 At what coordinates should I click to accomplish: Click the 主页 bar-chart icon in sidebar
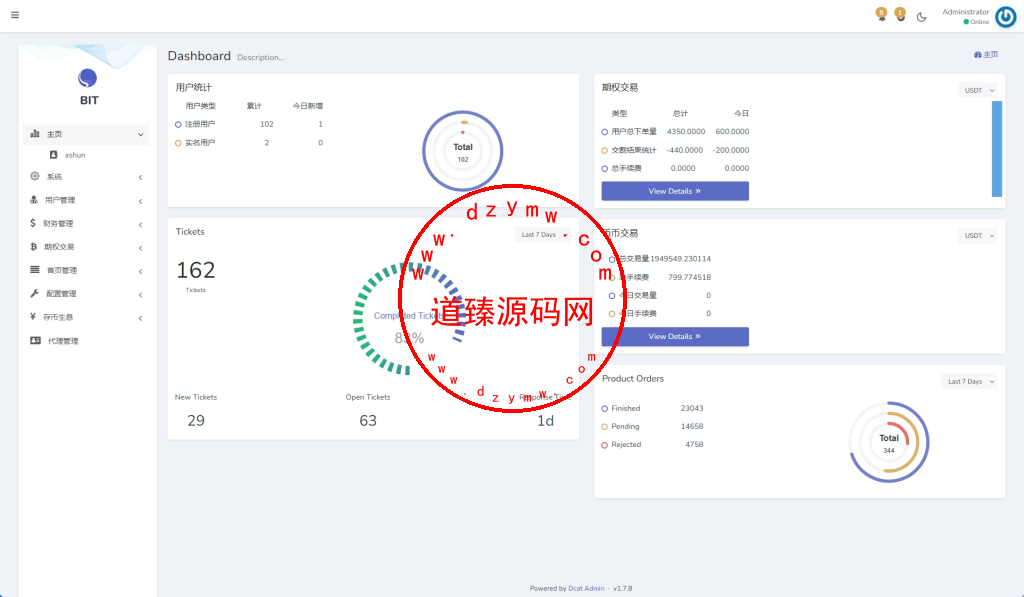point(35,133)
